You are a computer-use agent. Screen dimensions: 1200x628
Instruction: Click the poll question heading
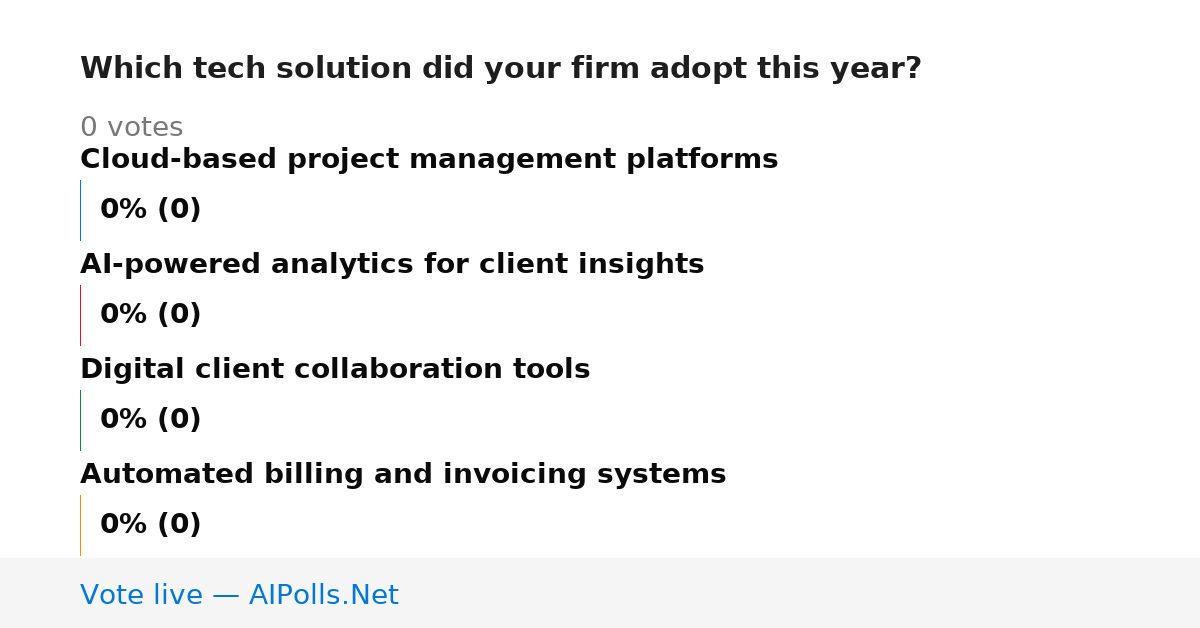pyautogui.click(x=500, y=69)
